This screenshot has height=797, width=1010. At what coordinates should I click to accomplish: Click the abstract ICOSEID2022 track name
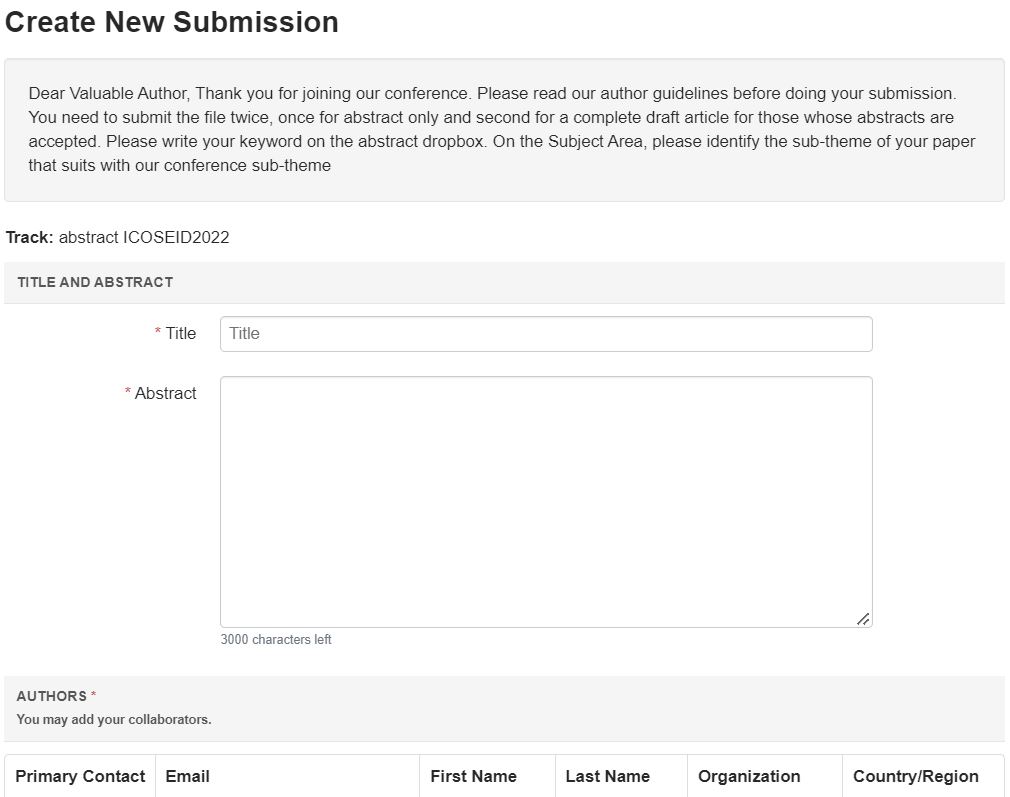tap(144, 237)
